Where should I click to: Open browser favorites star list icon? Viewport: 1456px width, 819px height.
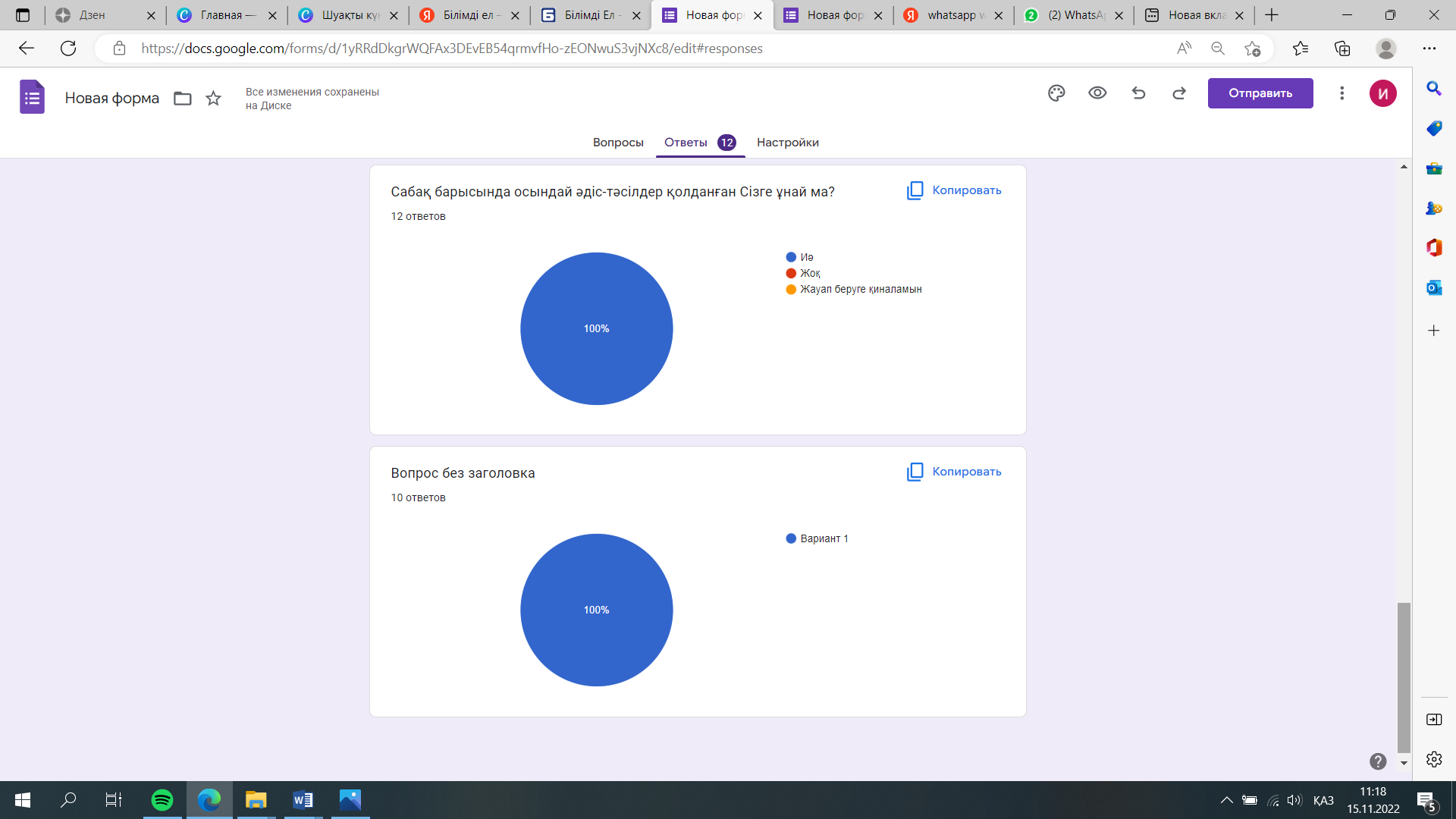[x=1301, y=49]
